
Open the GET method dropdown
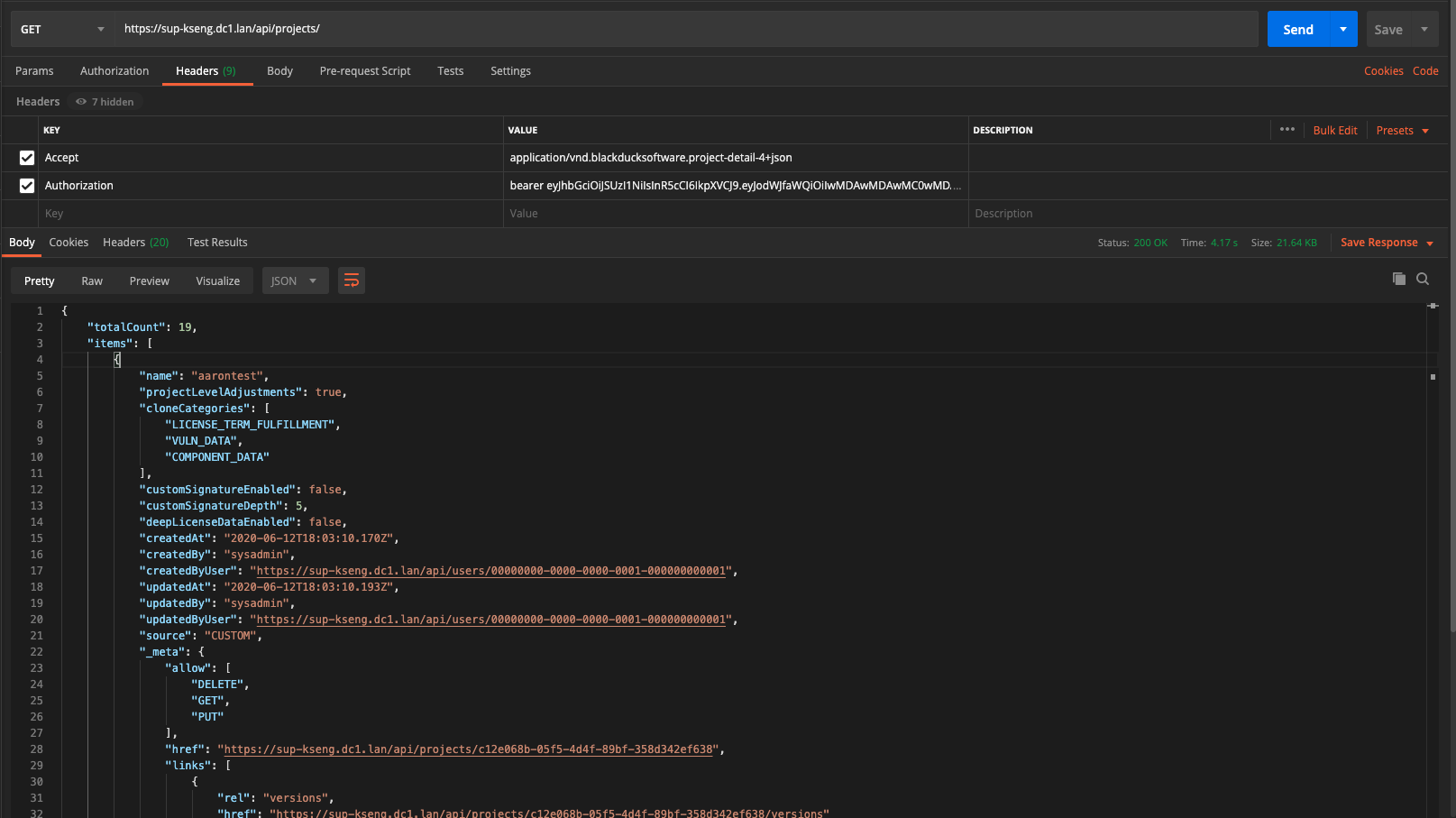tap(62, 29)
